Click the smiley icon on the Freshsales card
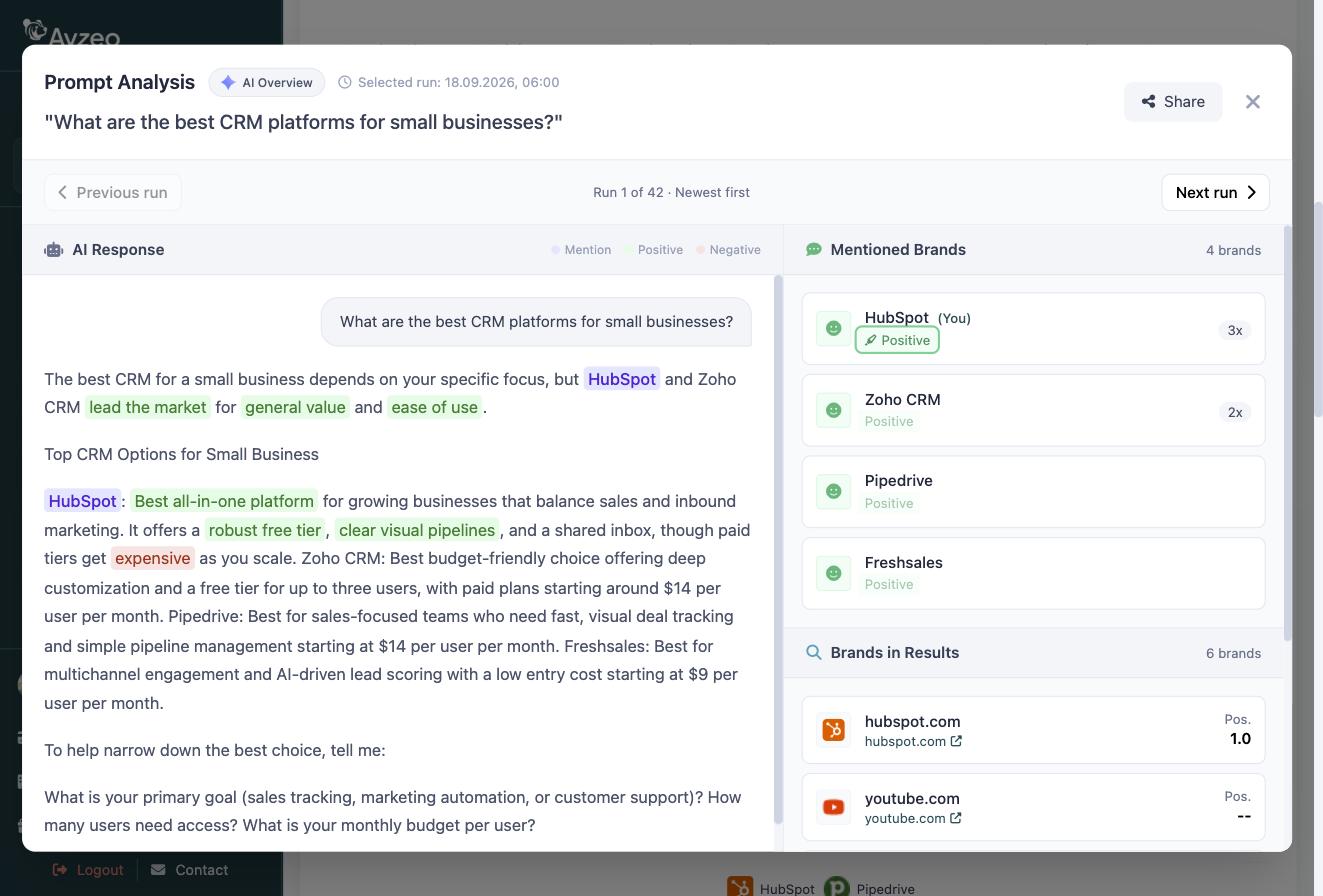The image size is (1323, 896). pyautogui.click(x=833, y=573)
